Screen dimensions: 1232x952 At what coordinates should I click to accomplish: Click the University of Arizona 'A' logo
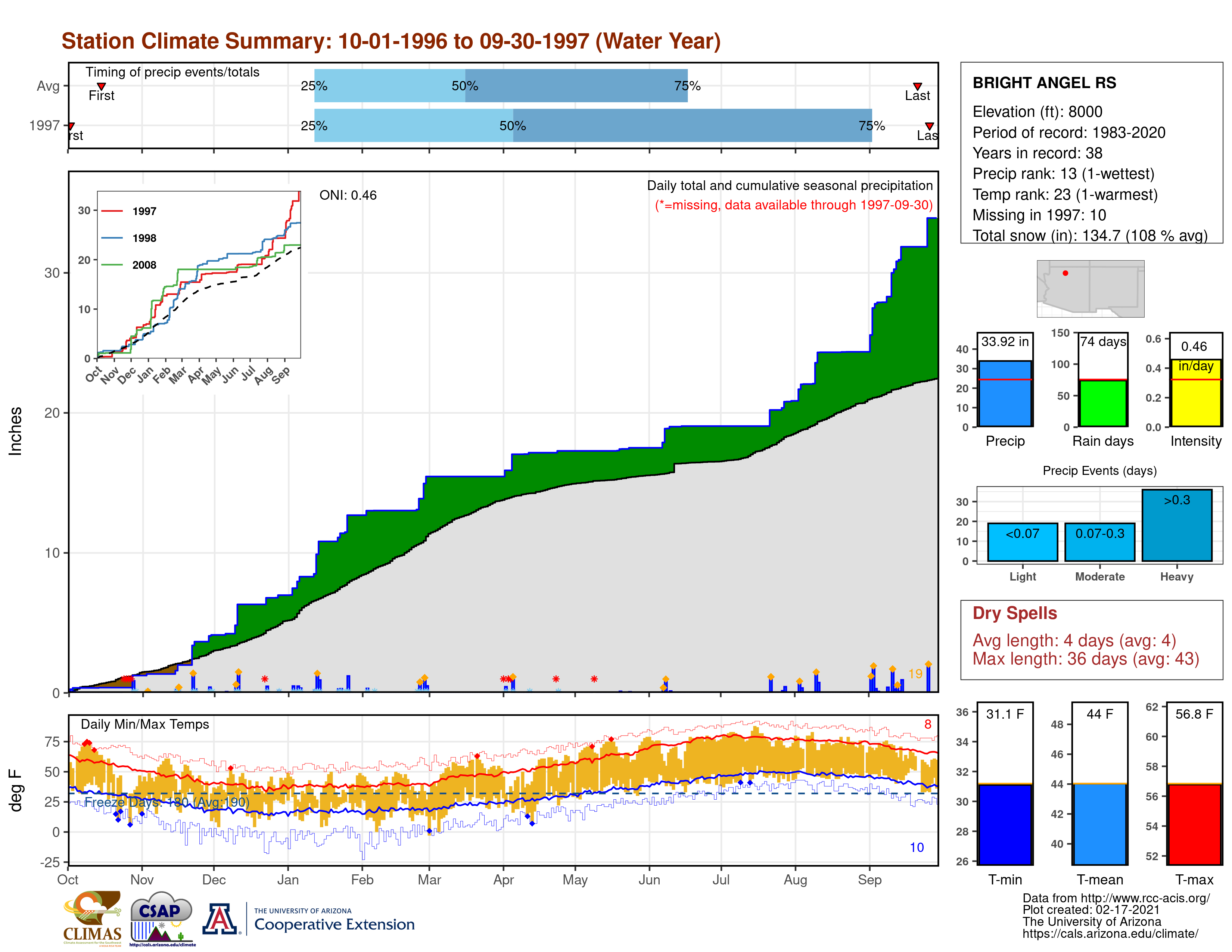(x=220, y=919)
